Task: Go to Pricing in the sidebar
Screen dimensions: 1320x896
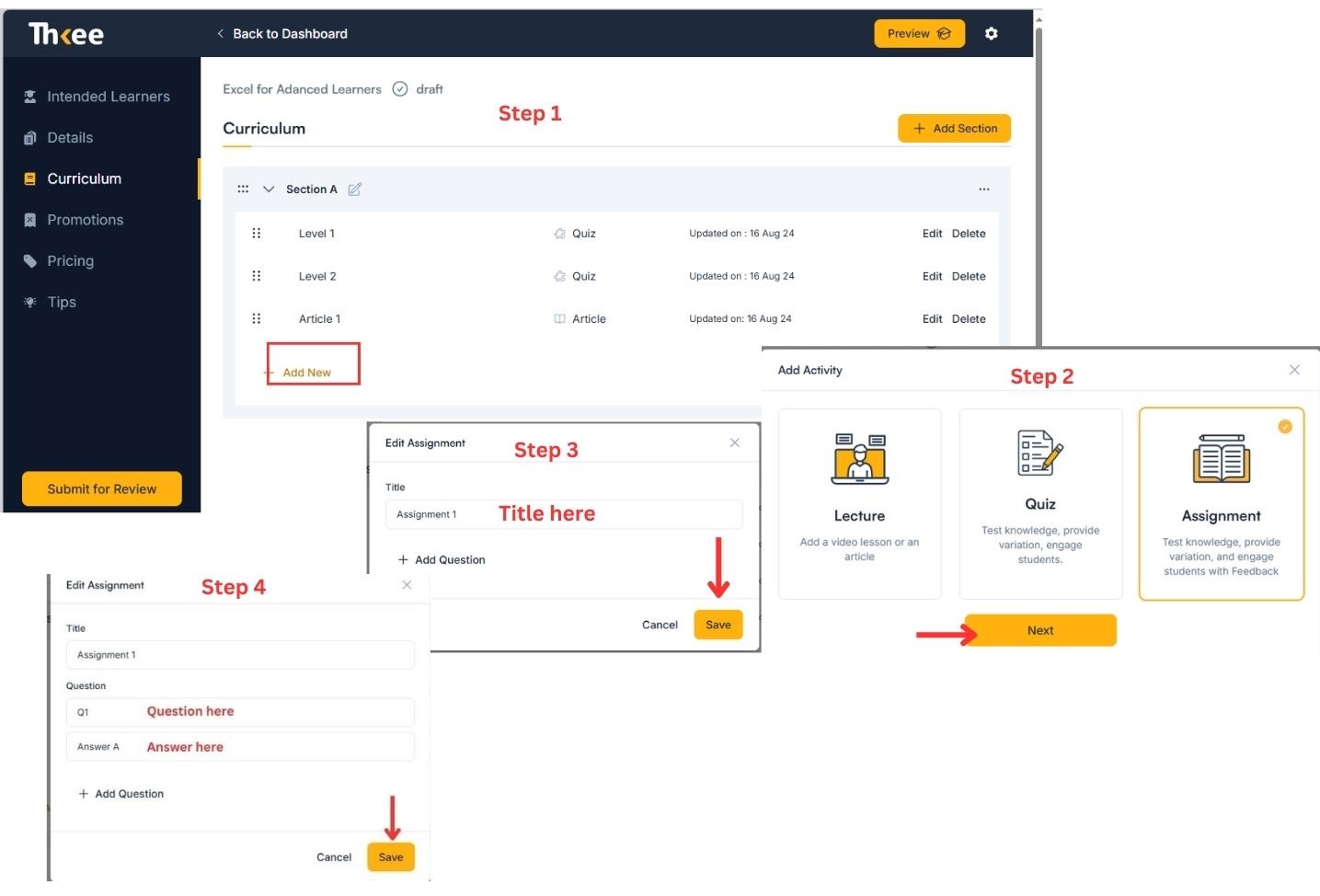Action: pos(70,261)
